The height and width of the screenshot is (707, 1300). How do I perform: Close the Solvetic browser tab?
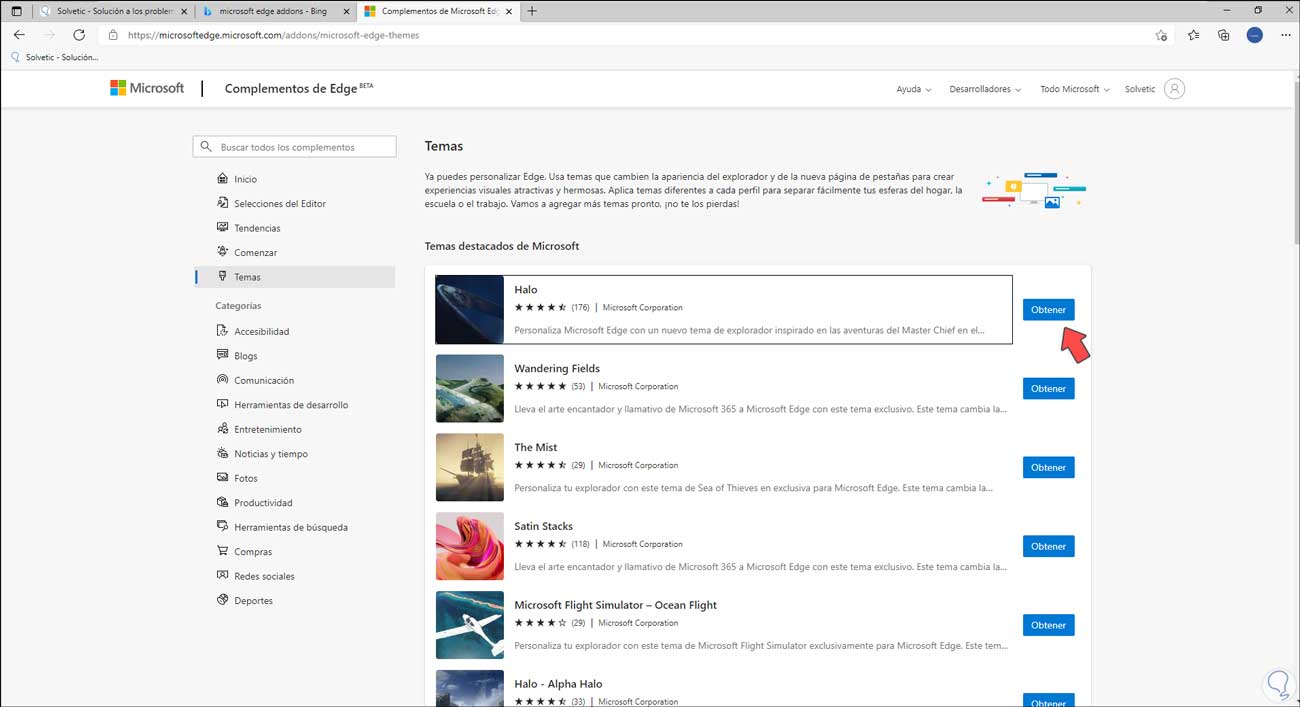click(x=182, y=11)
